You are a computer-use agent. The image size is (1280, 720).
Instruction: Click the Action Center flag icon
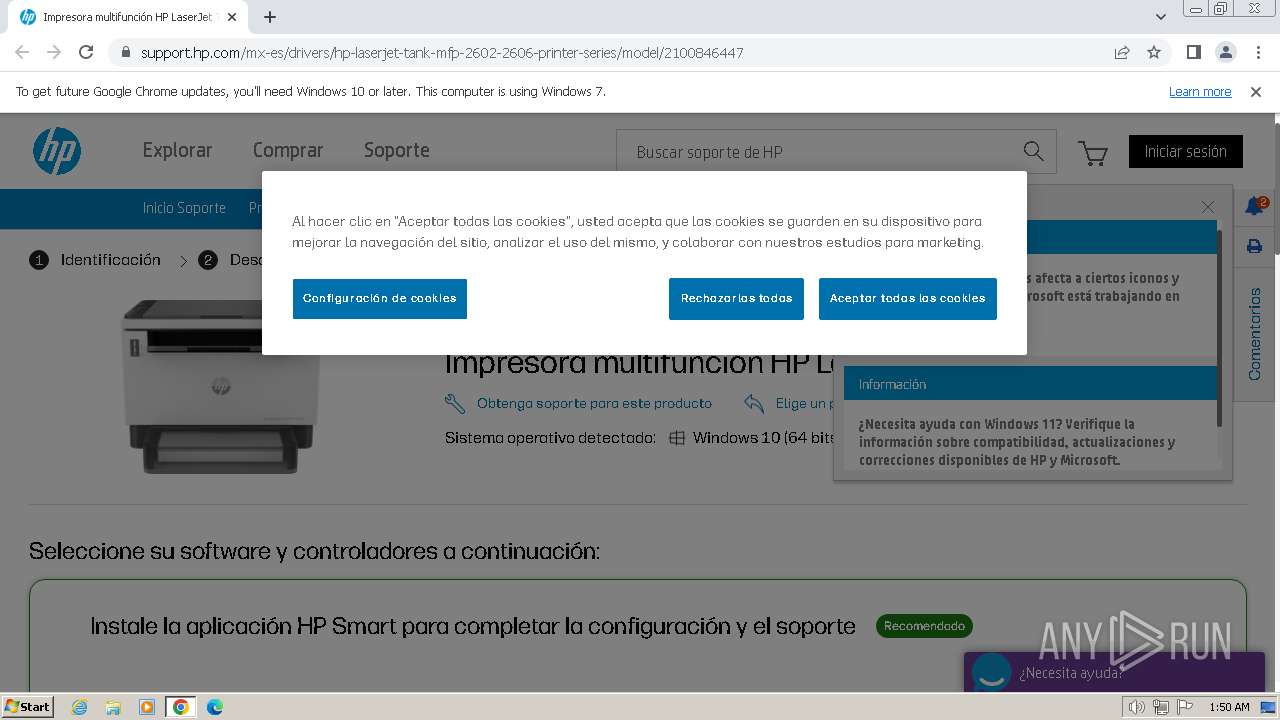click(1185, 707)
